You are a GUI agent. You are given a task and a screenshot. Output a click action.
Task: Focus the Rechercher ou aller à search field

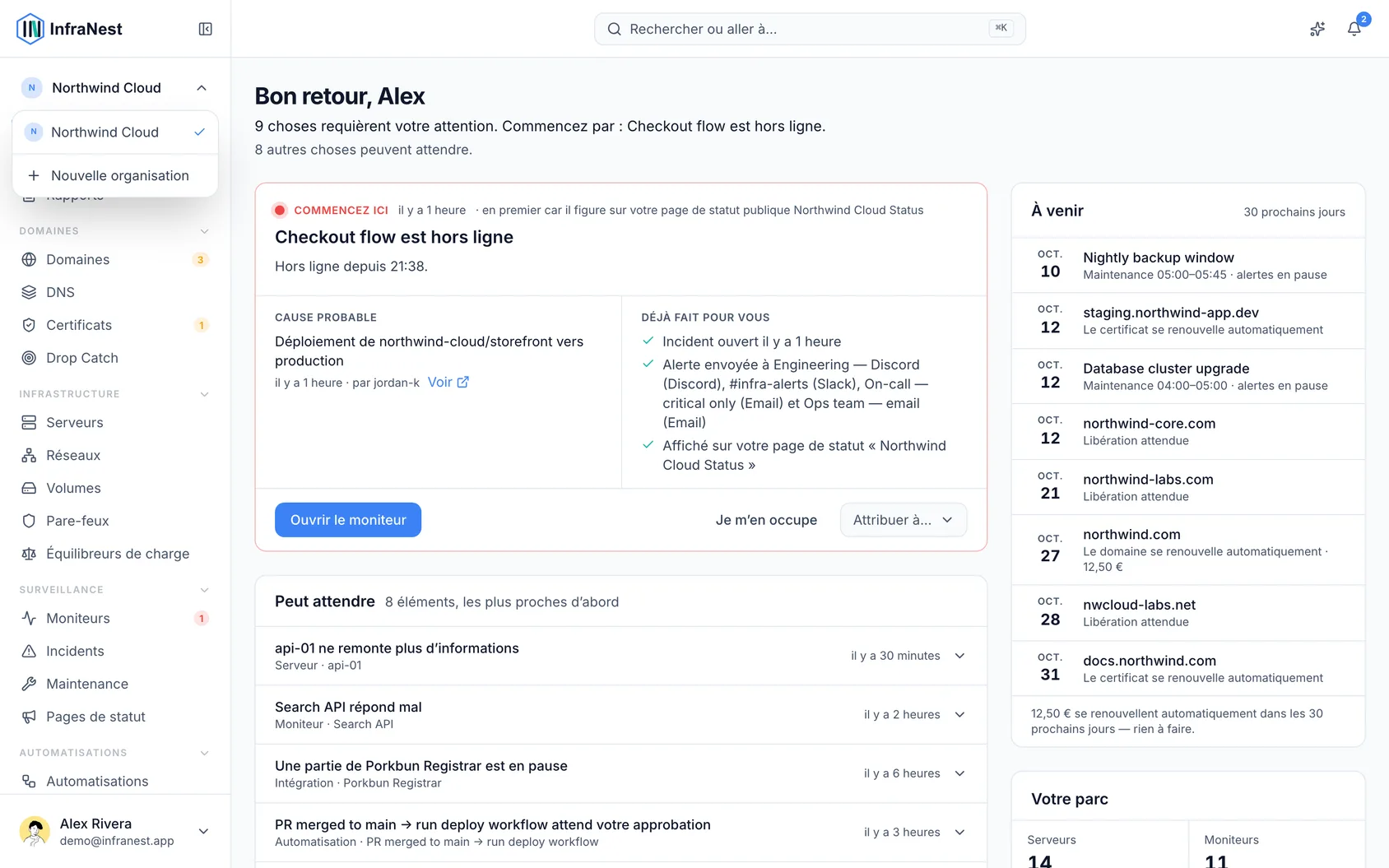click(810, 29)
